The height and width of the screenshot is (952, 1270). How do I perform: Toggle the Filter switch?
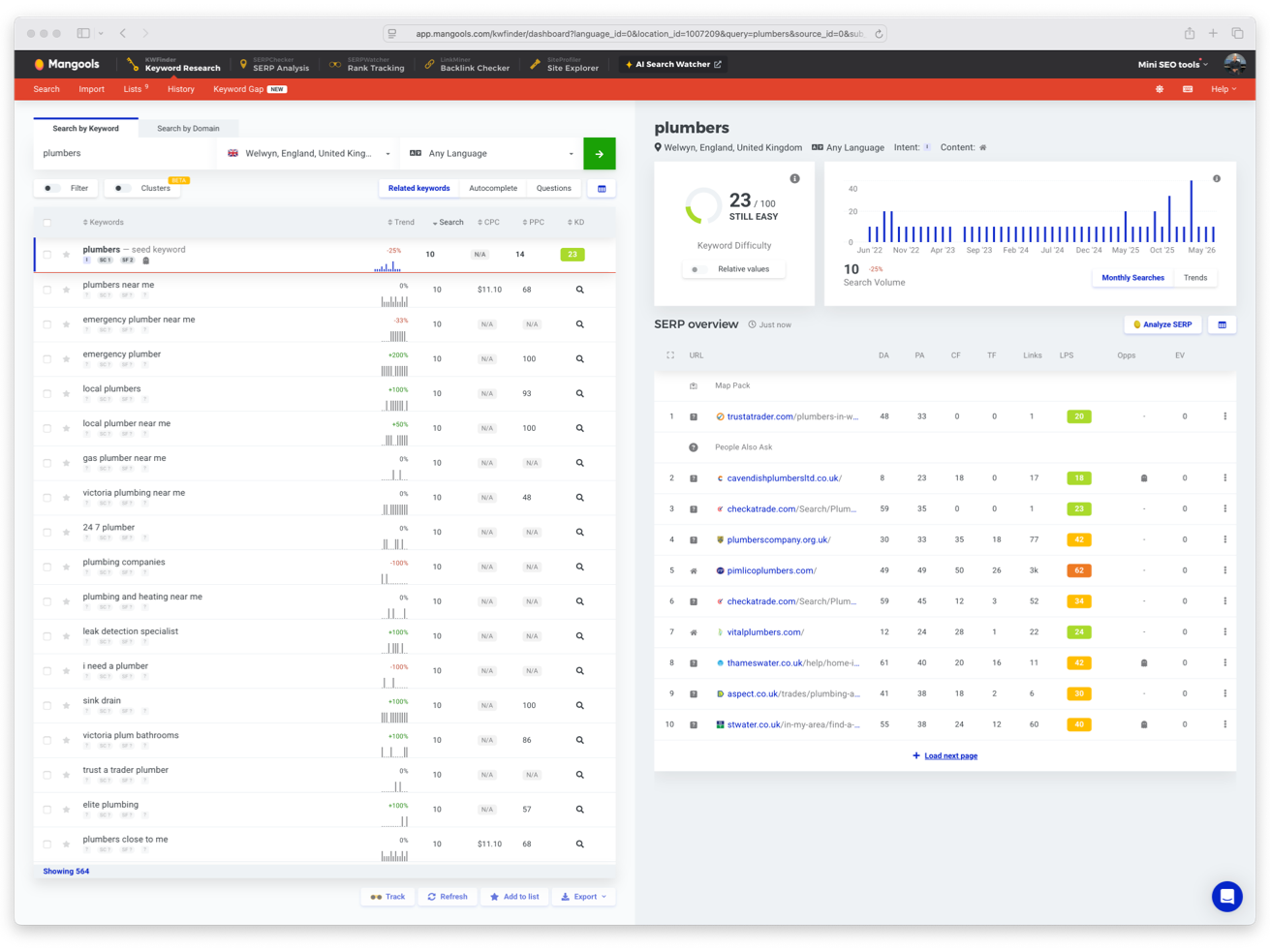51,189
